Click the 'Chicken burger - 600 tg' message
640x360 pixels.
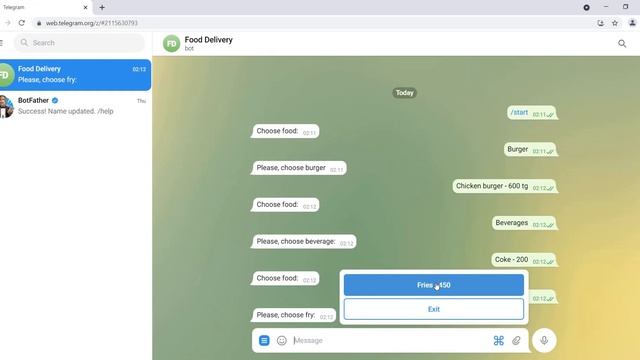click(504, 186)
